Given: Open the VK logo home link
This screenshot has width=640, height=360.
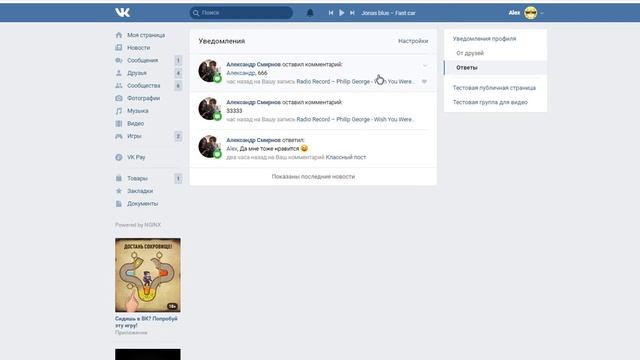Looking at the screenshot, I should (x=122, y=13).
